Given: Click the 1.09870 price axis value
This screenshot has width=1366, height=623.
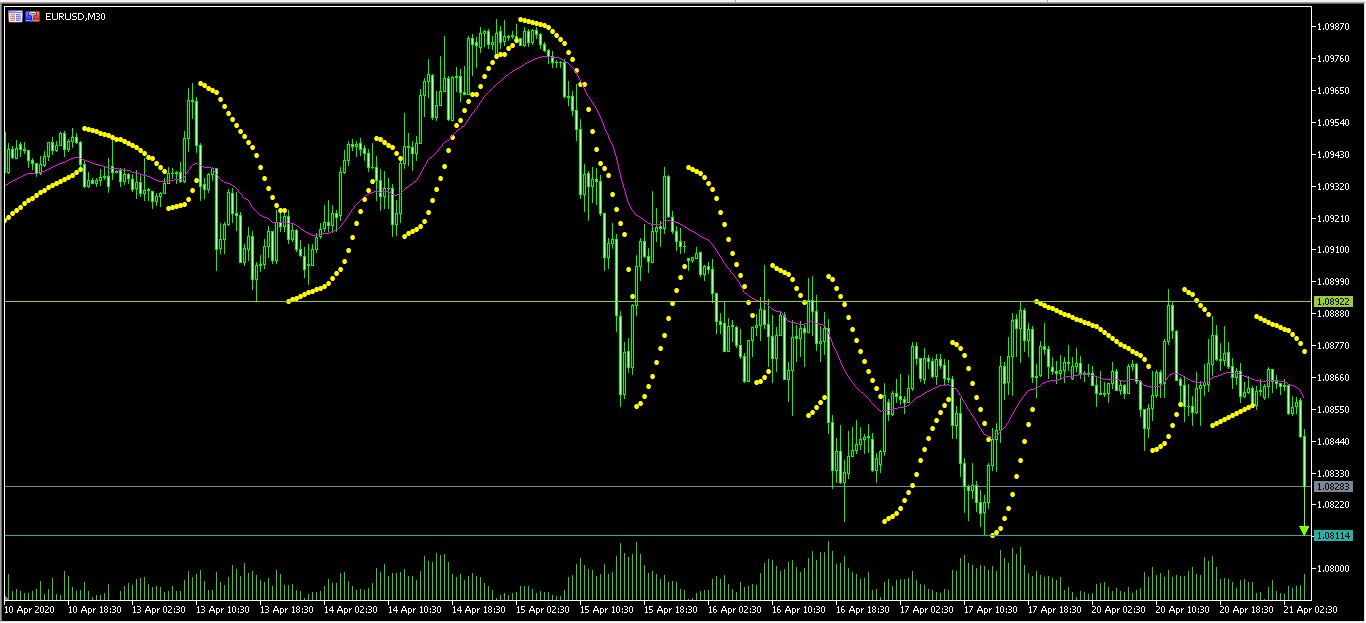Looking at the screenshot, I should tap(1334, 26).
